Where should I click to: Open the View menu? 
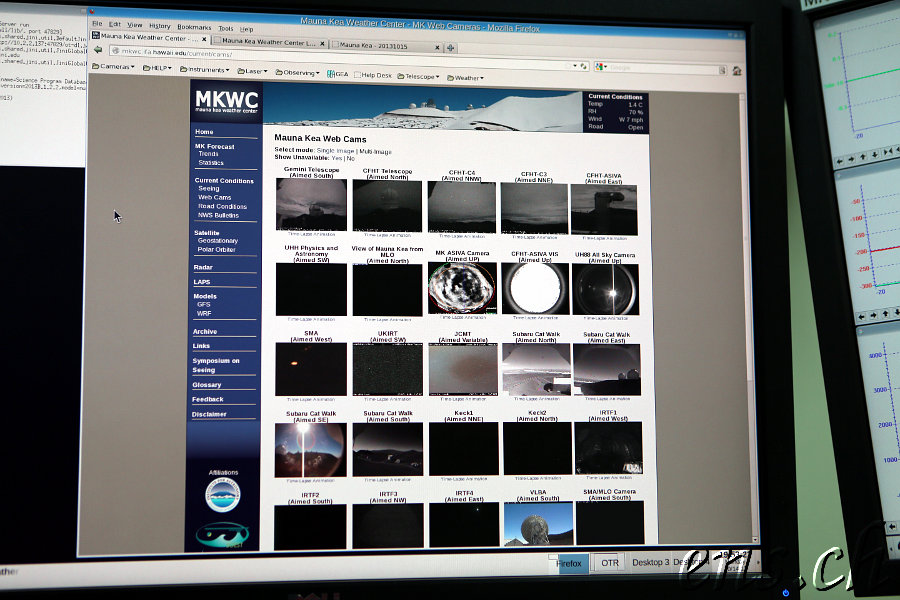point(134,25)
